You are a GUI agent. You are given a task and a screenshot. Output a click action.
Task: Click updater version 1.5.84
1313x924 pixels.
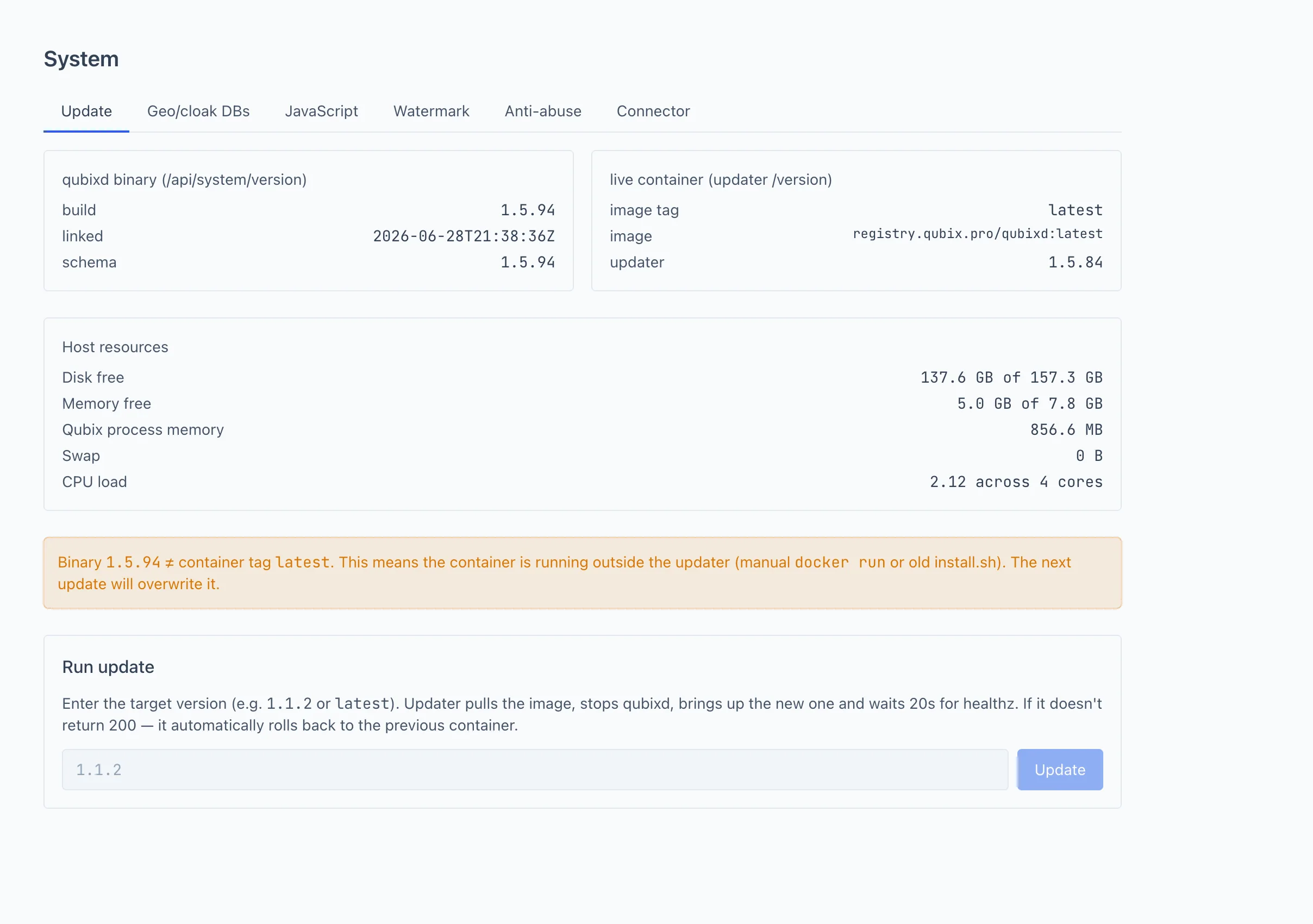click(x=1075, y=263)
